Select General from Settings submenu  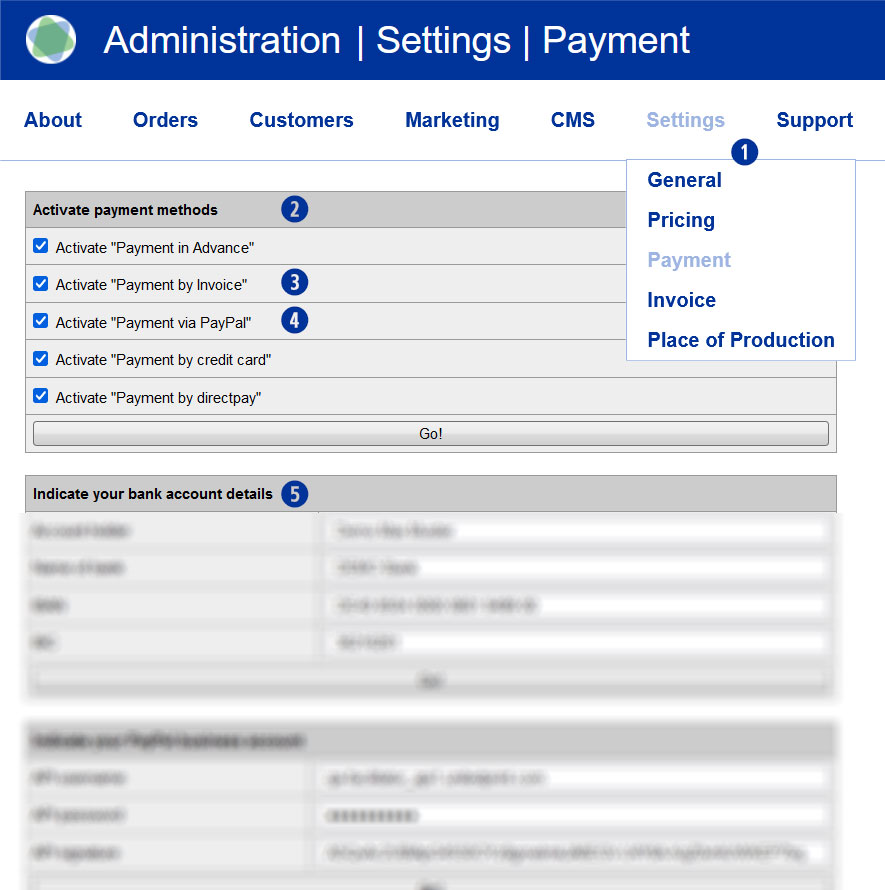coord(684,180)
